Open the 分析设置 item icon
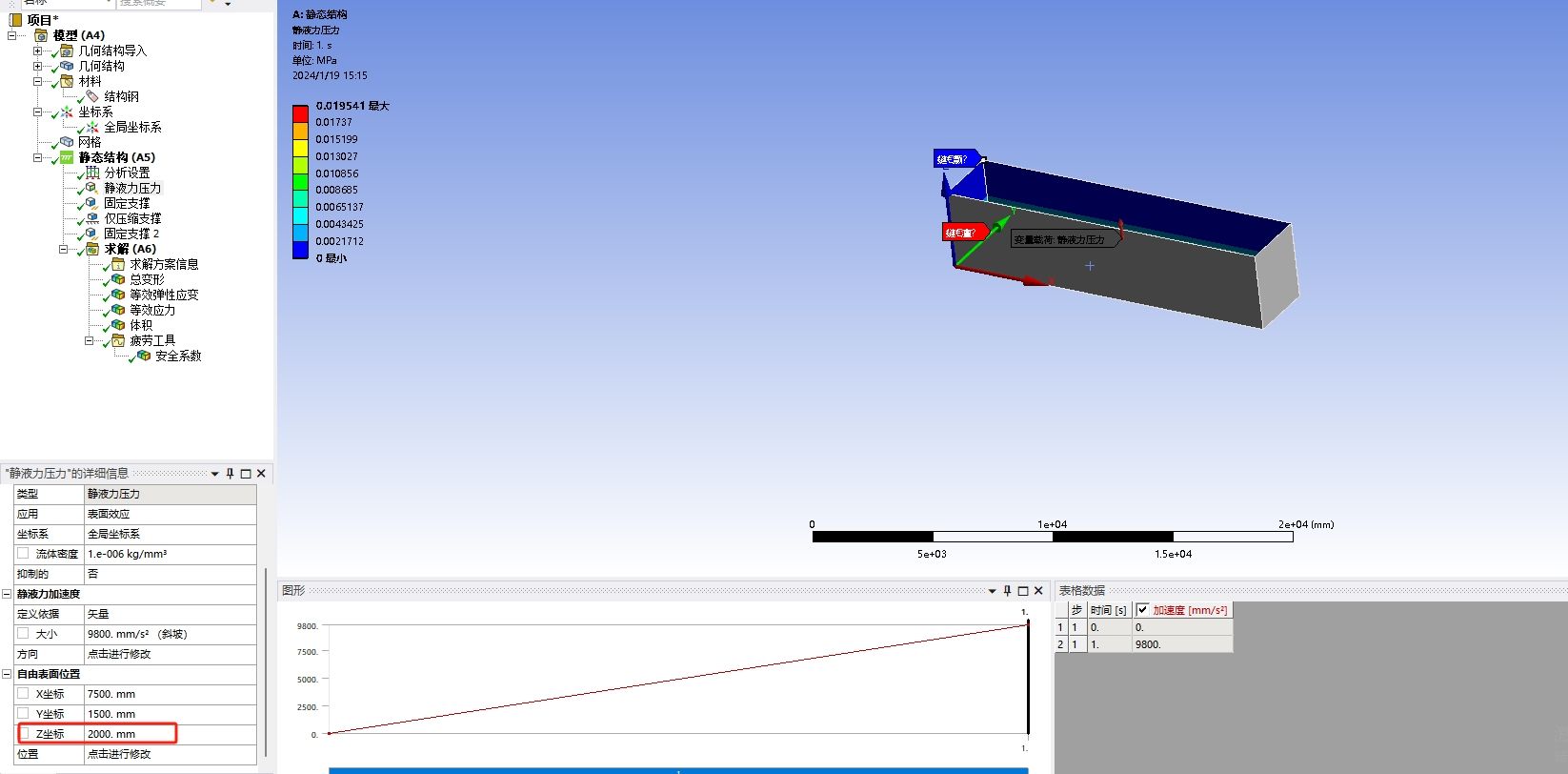 click(92, 173)
